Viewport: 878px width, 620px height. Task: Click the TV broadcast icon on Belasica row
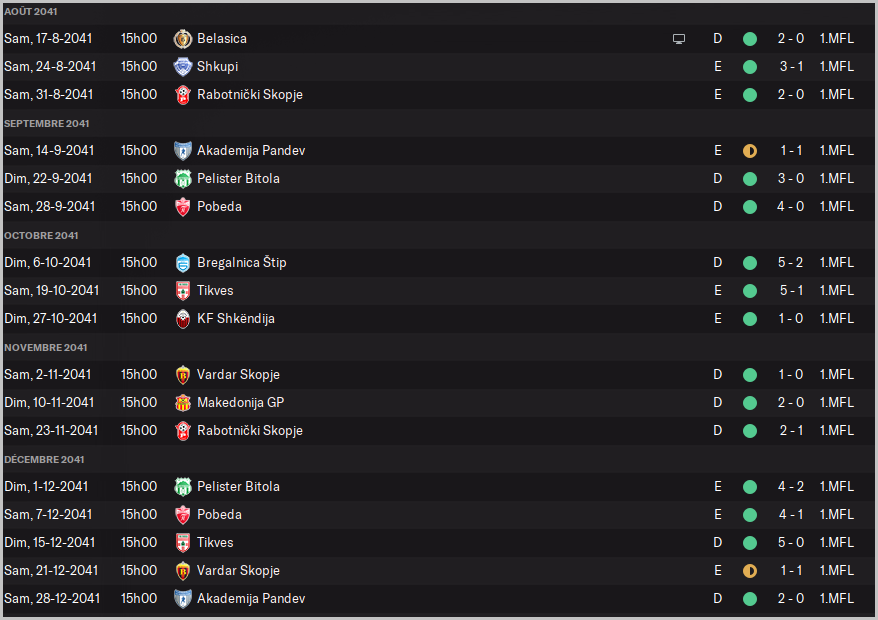[x=679, y=39]
